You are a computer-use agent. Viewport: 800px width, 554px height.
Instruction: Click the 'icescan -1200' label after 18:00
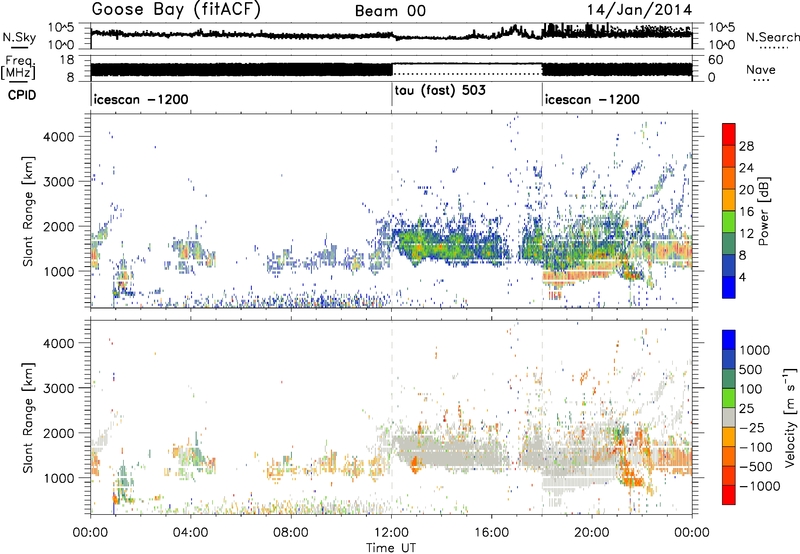point(592,99)
